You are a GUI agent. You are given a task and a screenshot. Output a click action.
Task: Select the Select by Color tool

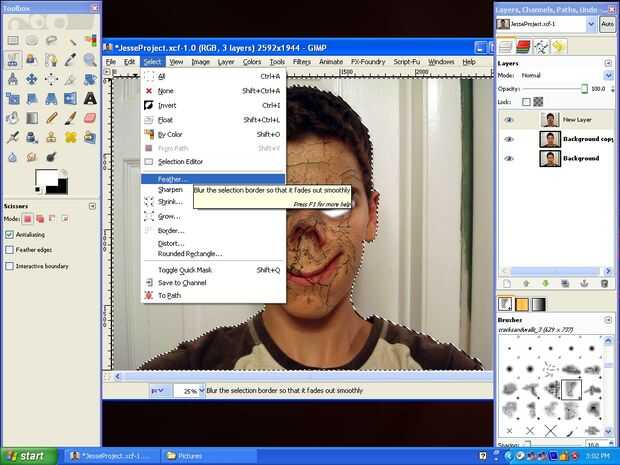coord(90,40)
